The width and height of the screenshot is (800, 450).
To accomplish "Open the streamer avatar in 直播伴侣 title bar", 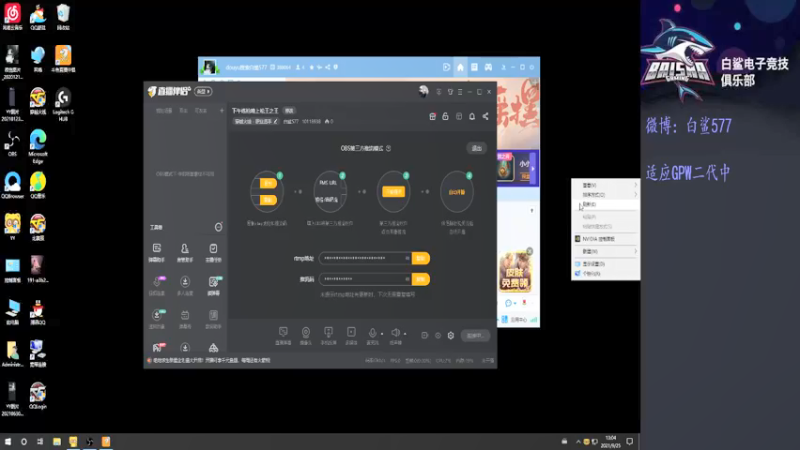I will pyautogui.click(x=423, y=91).
